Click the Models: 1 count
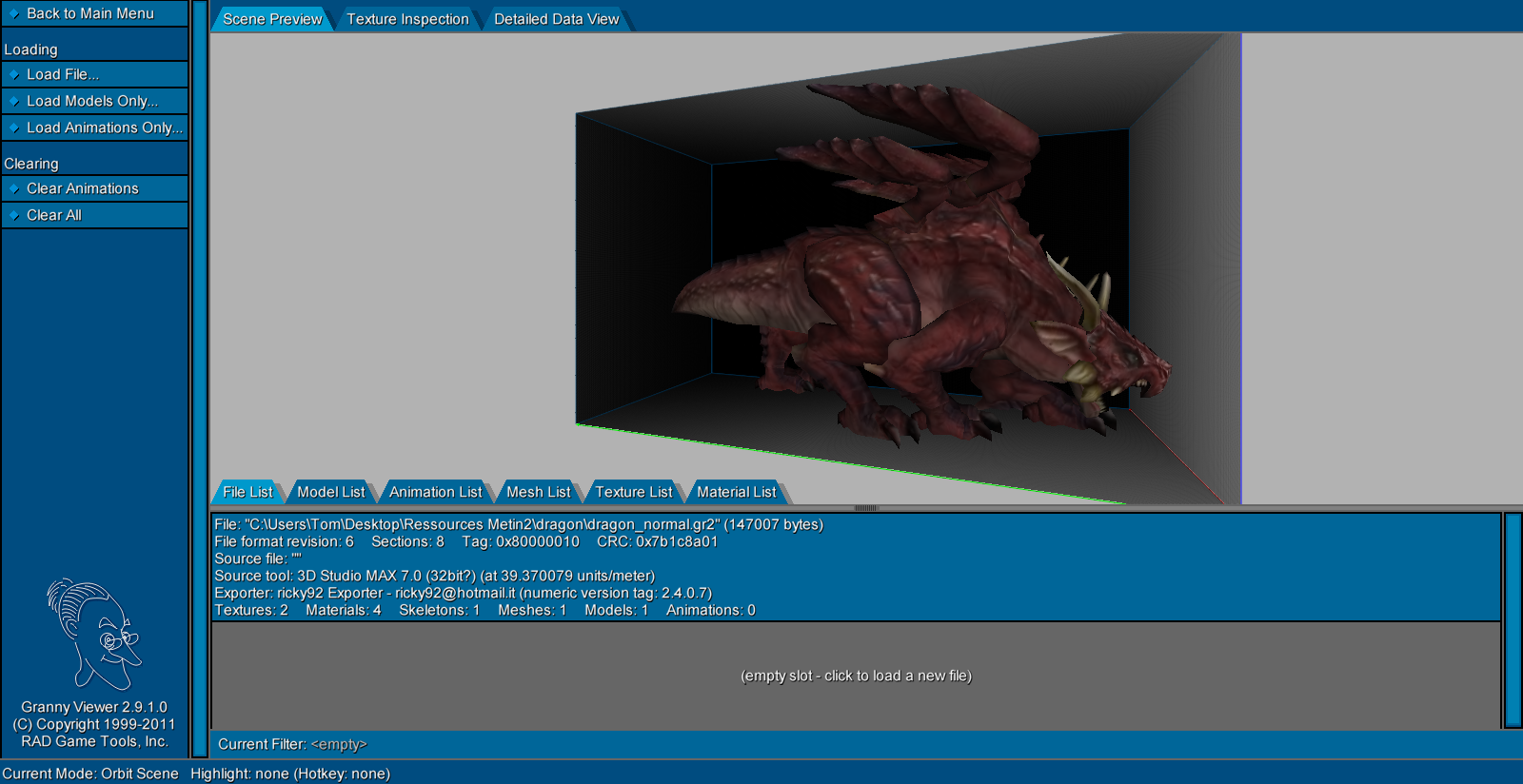This screenshot has height=784, width=1523. [617, 610]
